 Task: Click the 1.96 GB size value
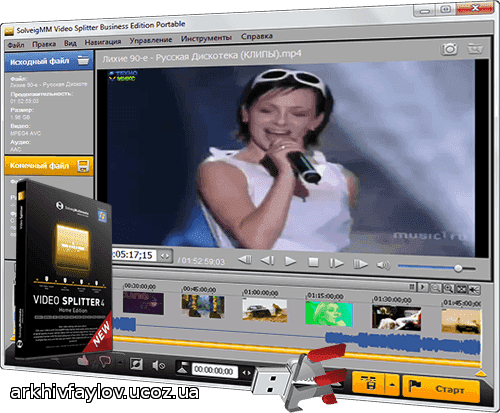click(20, 117)
